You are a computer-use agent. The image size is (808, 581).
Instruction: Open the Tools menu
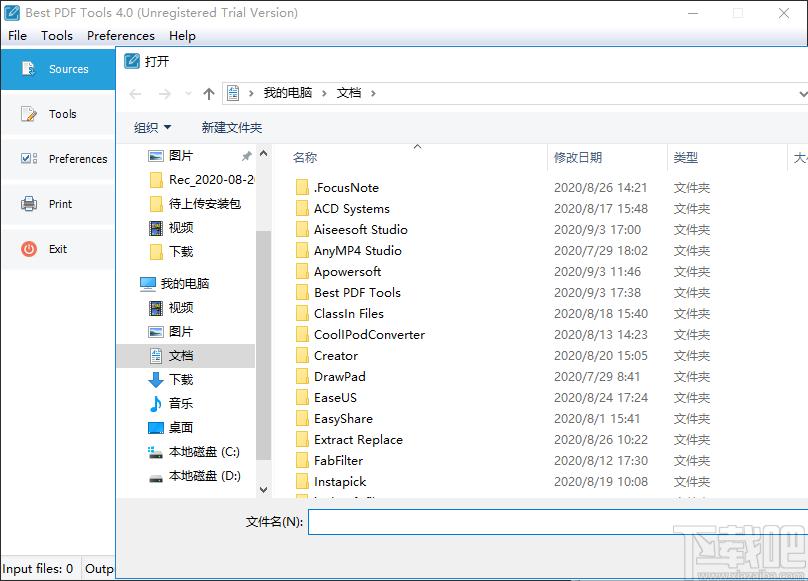(x=57, y=36)
